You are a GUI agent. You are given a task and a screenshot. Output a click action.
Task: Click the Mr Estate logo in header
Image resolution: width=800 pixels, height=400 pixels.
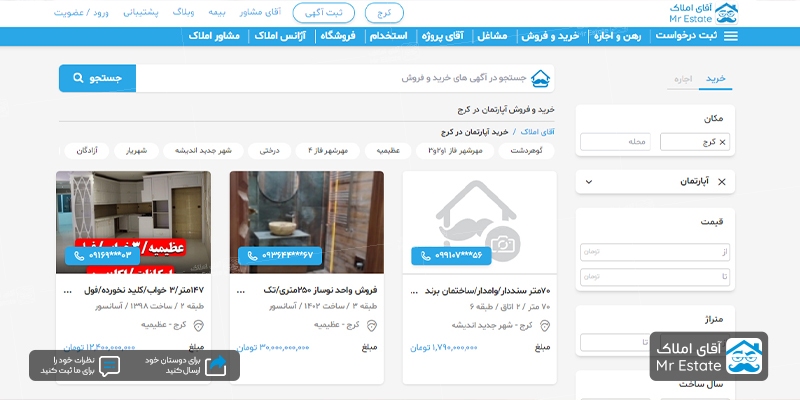tap(704, 13)
